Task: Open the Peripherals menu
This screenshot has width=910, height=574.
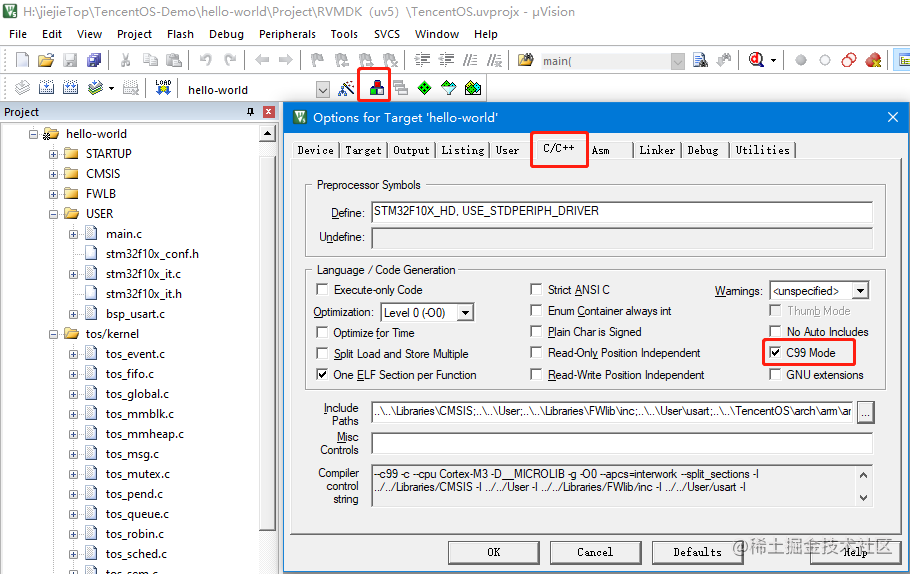Action: [287, 34]
